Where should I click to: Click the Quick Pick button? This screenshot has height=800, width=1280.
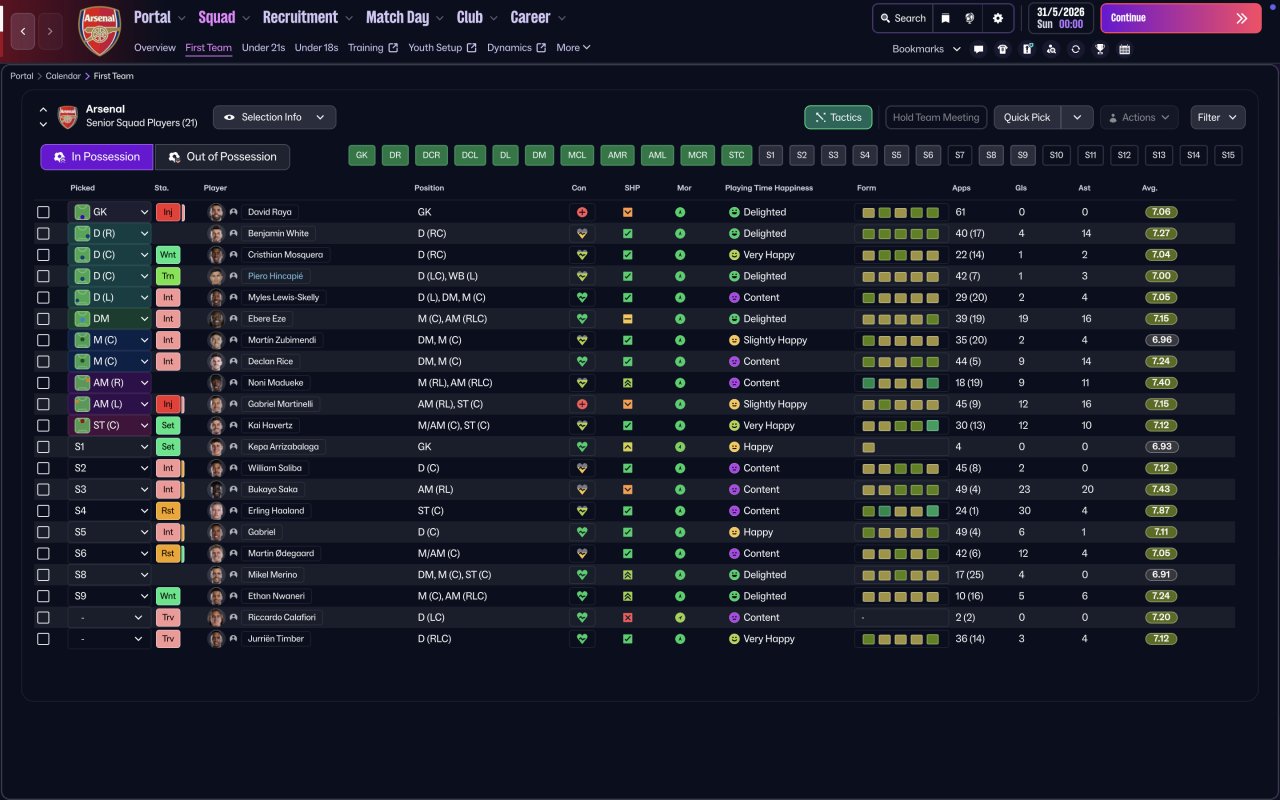(x=1027, y=117)
